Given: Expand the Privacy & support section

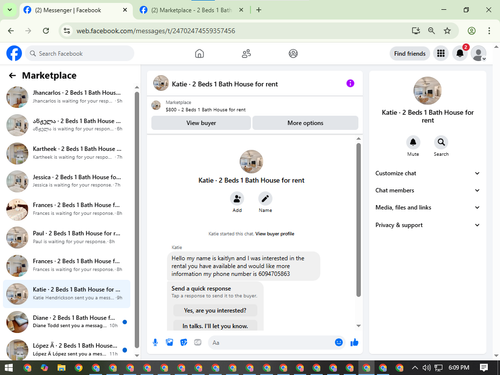Looking at the screenshot, I should [x=428, y=225].
